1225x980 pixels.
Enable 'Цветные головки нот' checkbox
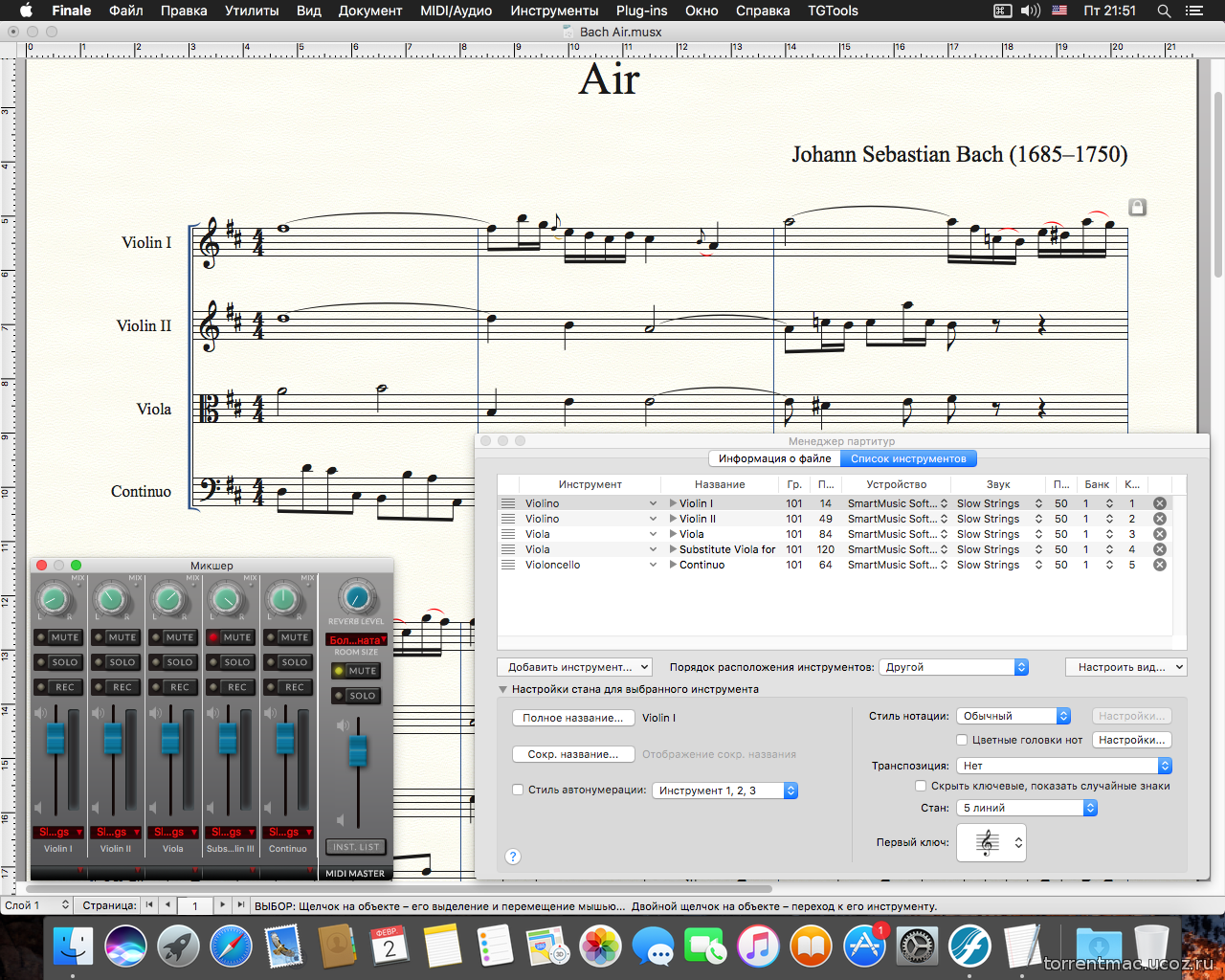pyautogui.click(x=963, y=740)
